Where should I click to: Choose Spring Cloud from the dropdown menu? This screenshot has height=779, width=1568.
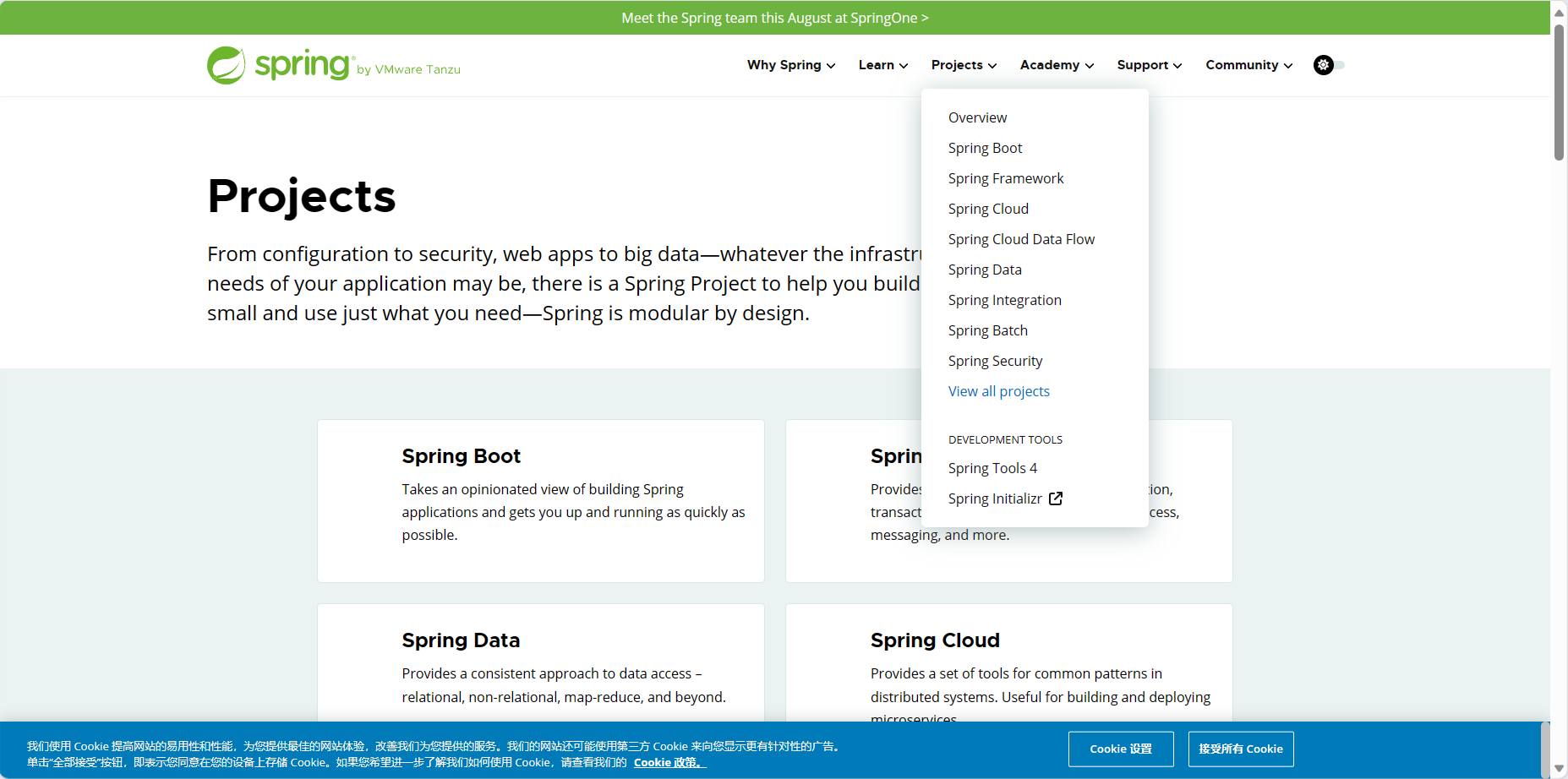988,209
